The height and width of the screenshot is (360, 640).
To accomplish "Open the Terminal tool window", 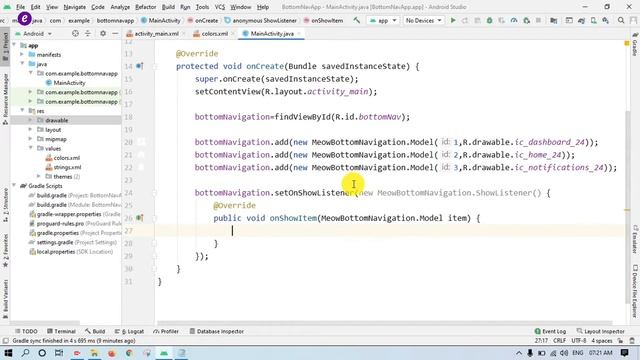I will tap(61, 331).
